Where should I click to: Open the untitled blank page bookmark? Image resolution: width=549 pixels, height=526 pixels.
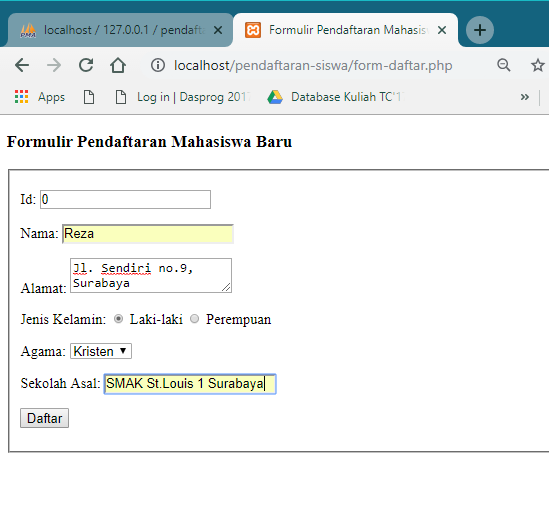pyautogui.click(x=89, y=97)
